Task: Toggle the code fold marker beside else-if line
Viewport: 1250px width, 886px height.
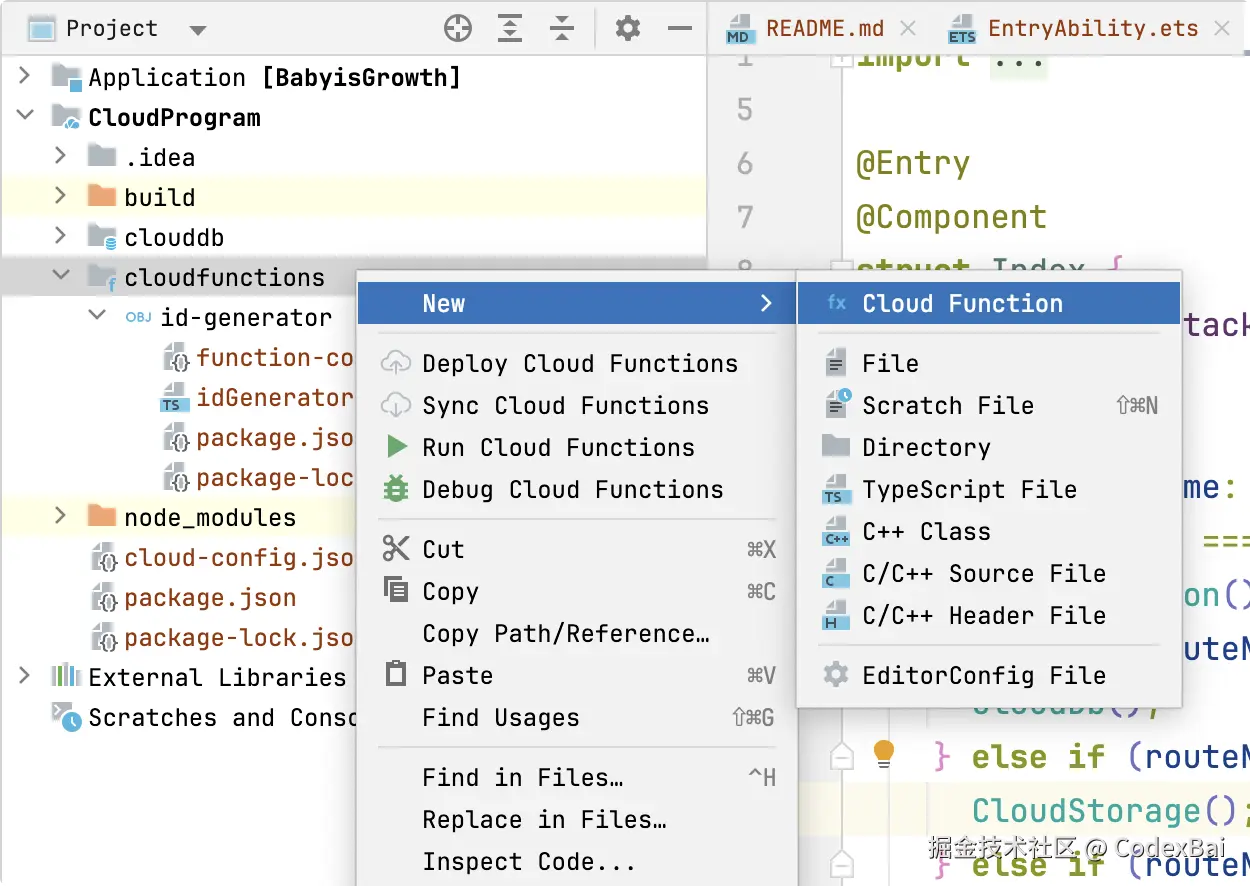Action: tap(843, 758)
